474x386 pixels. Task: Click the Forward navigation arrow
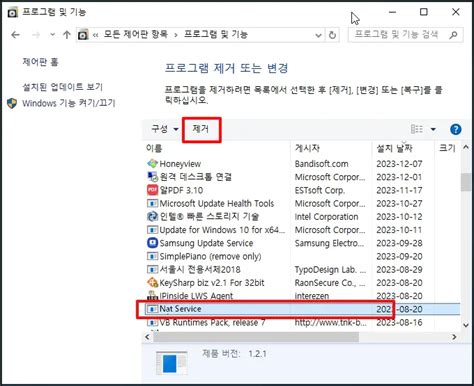[x=36, y=35]
